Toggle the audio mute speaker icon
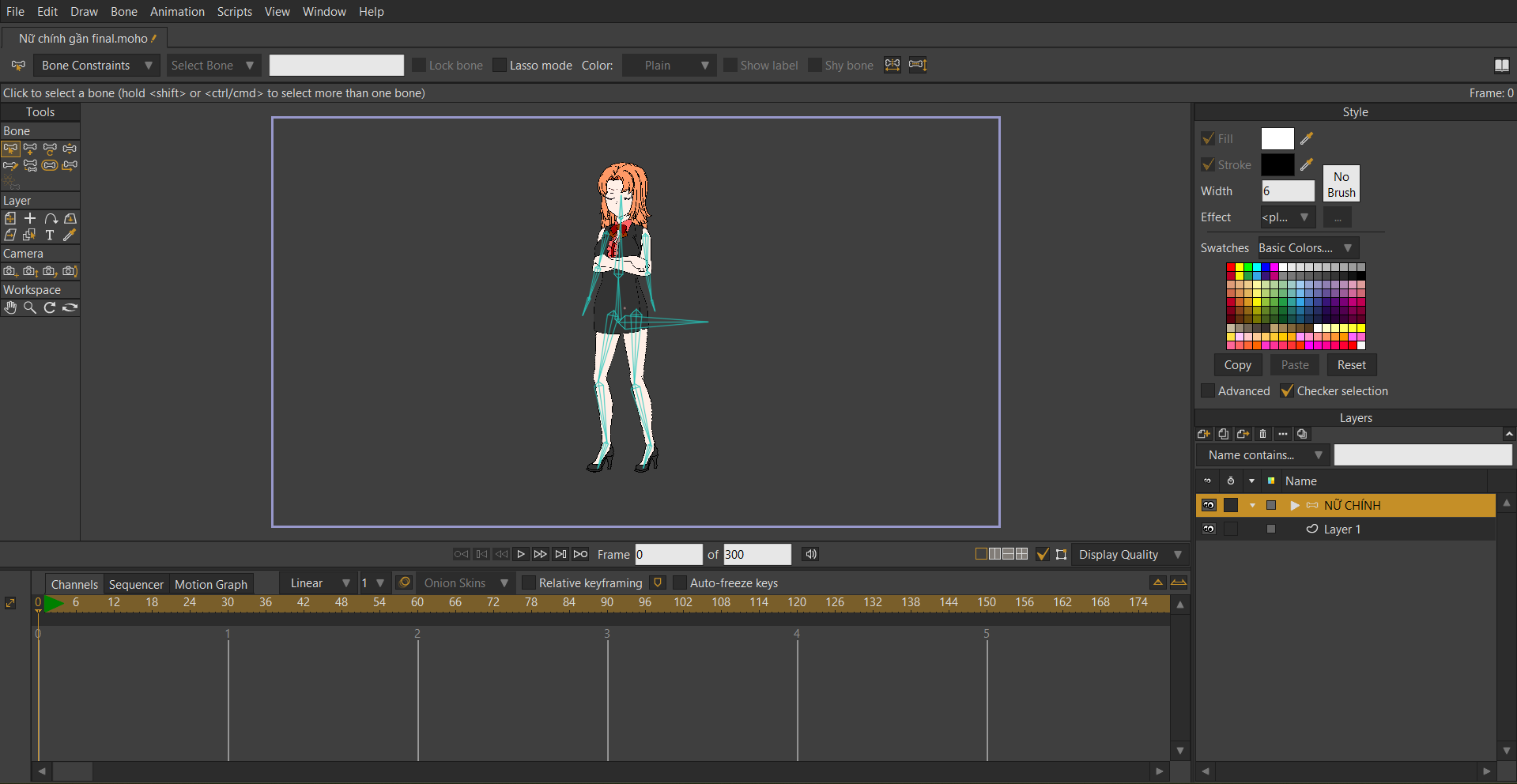 point(810,554)
